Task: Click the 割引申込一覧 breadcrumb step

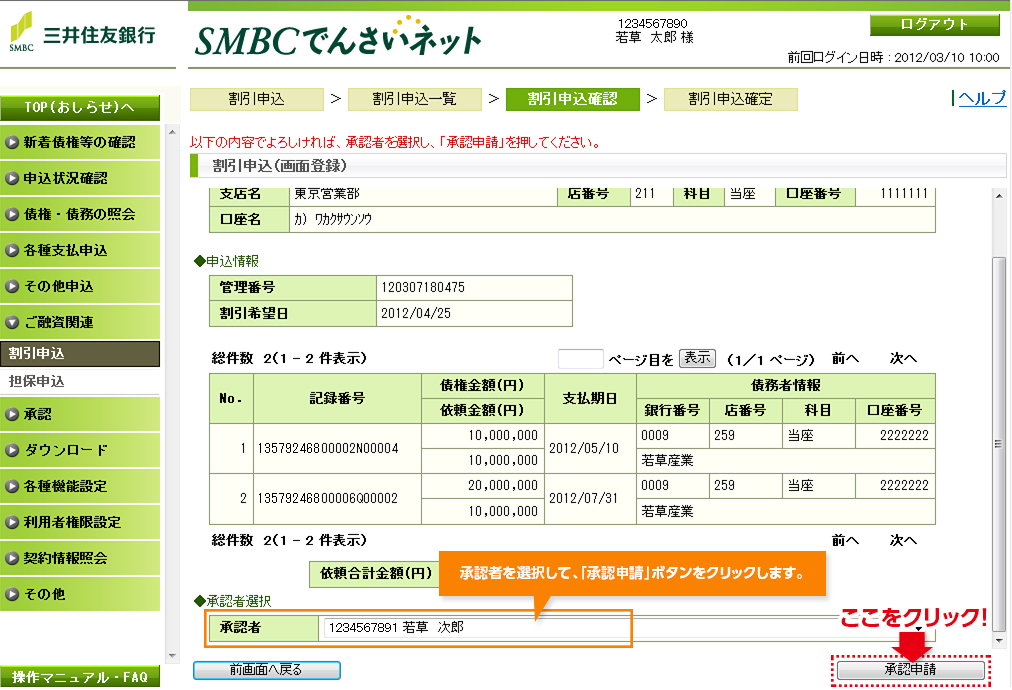Action: click(x=415, y=99)
